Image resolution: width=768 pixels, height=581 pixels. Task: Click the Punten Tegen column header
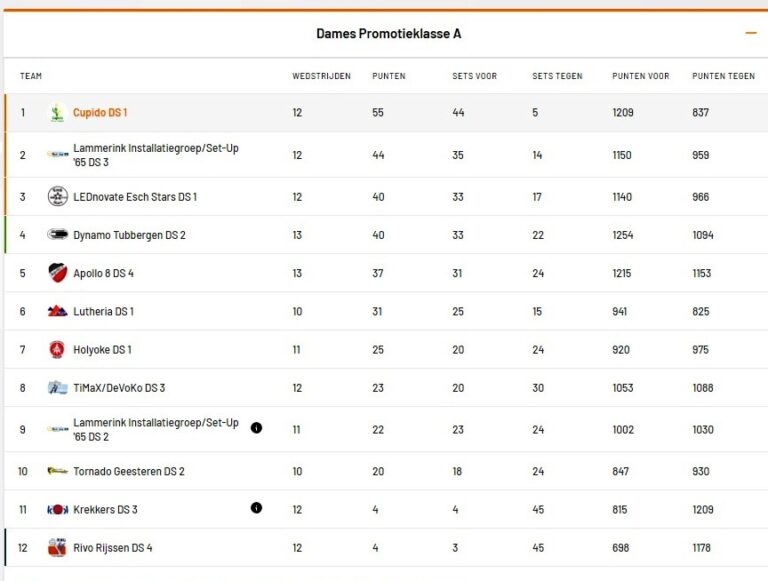tap(723, 76)
